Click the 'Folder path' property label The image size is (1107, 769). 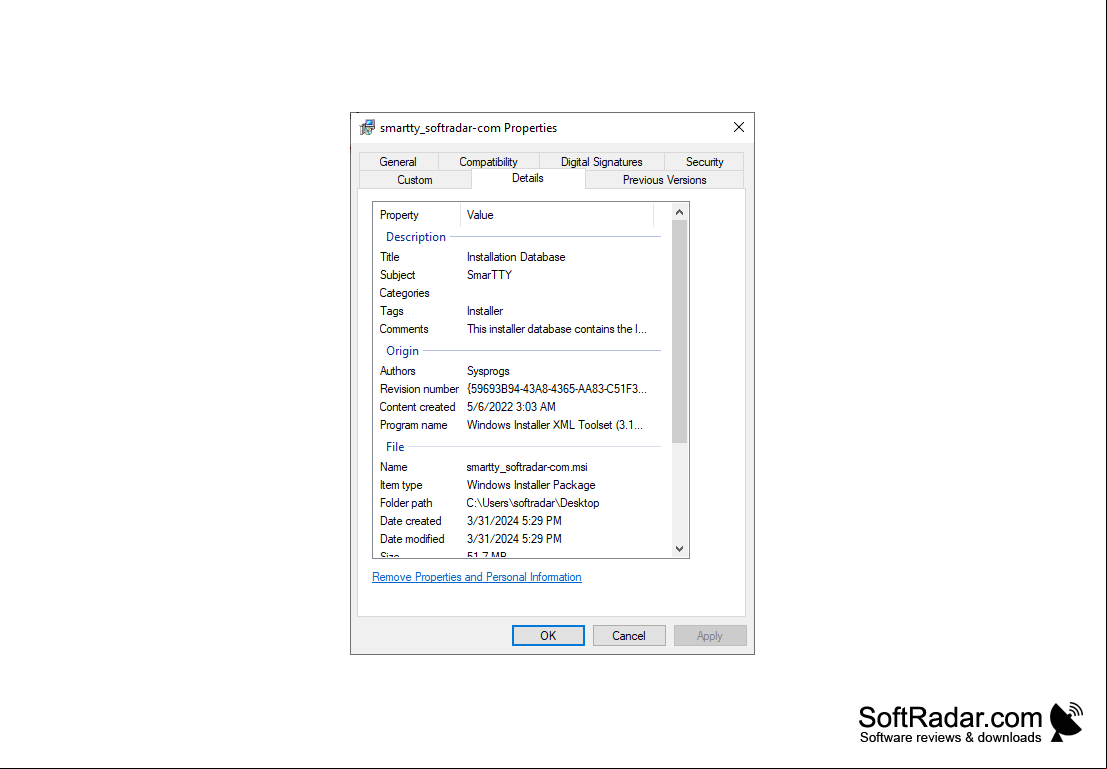coord(406,503)
